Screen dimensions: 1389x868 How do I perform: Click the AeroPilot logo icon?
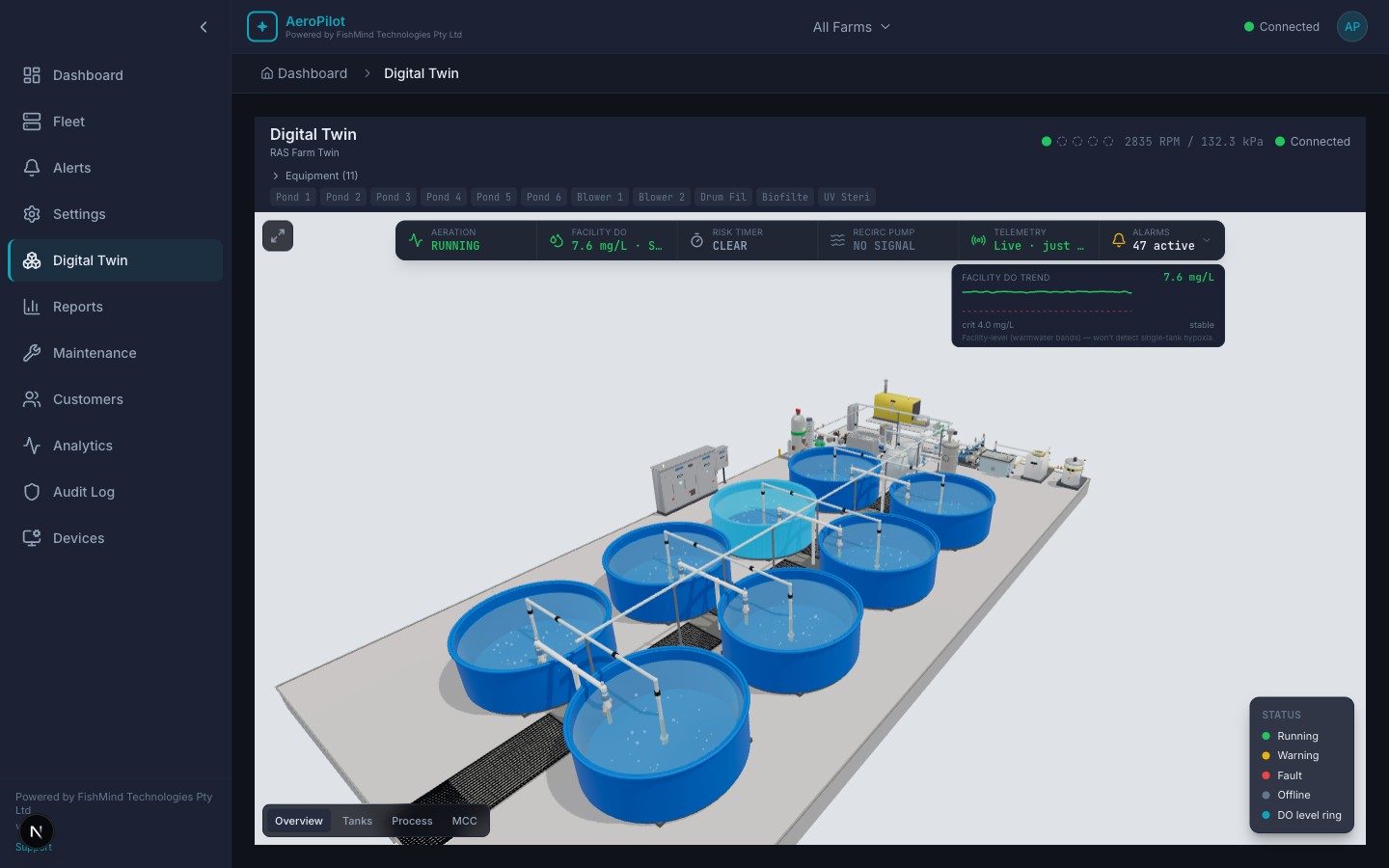[x=262, y=27]
